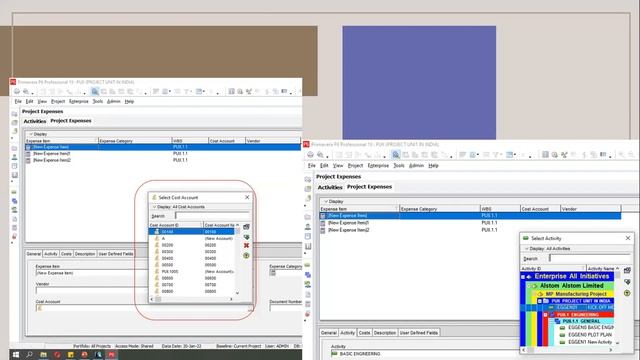The height and width of the screenshot is (360, 640).
Task: Open Enterprise menu in left Primavera window
Action: coord(78,101)
